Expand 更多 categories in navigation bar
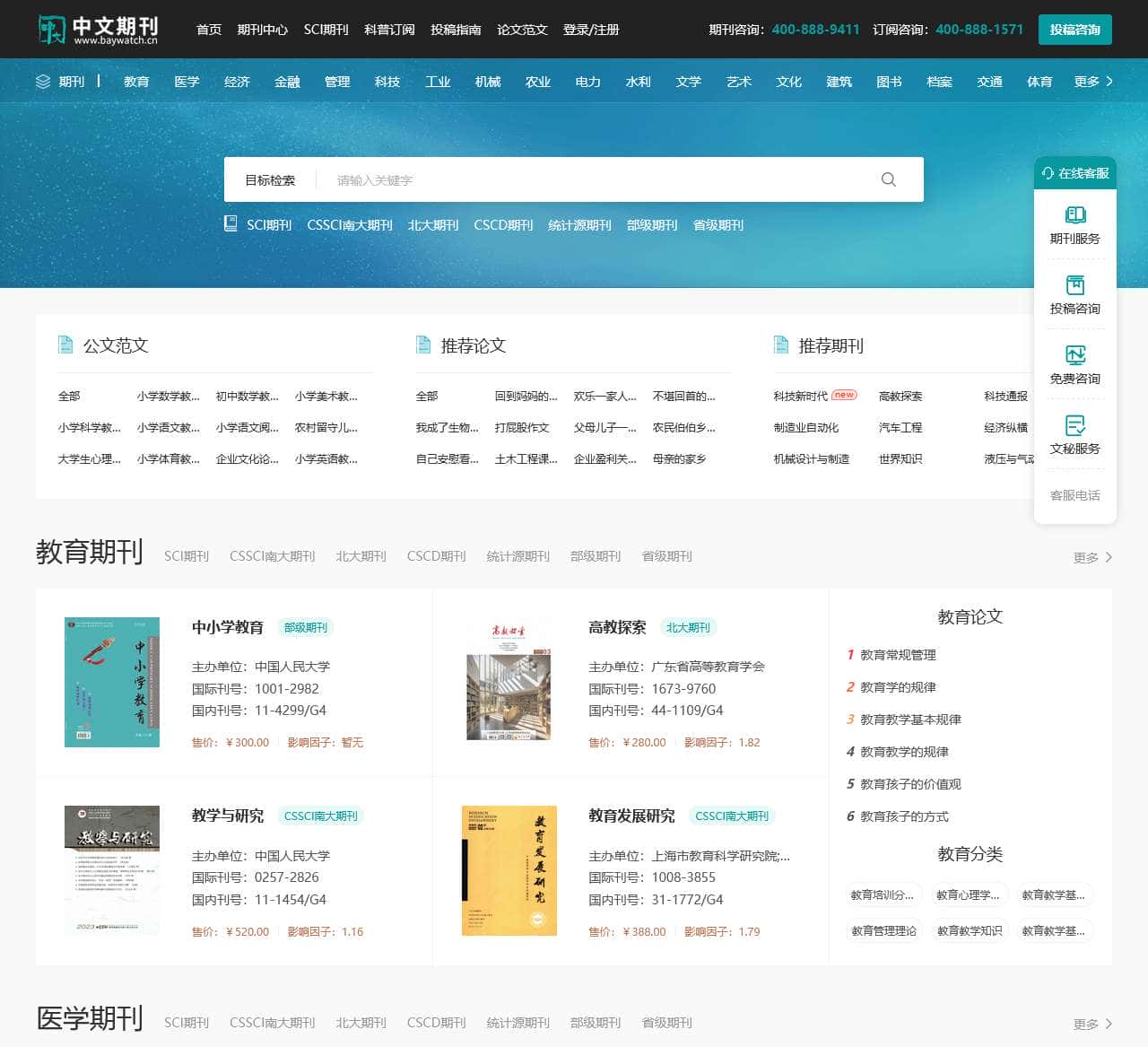 (x=1093, y=82)
